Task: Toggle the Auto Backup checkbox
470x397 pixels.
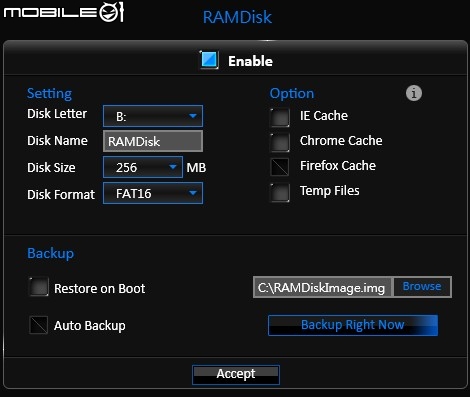Action: click(x=39, y=325)
